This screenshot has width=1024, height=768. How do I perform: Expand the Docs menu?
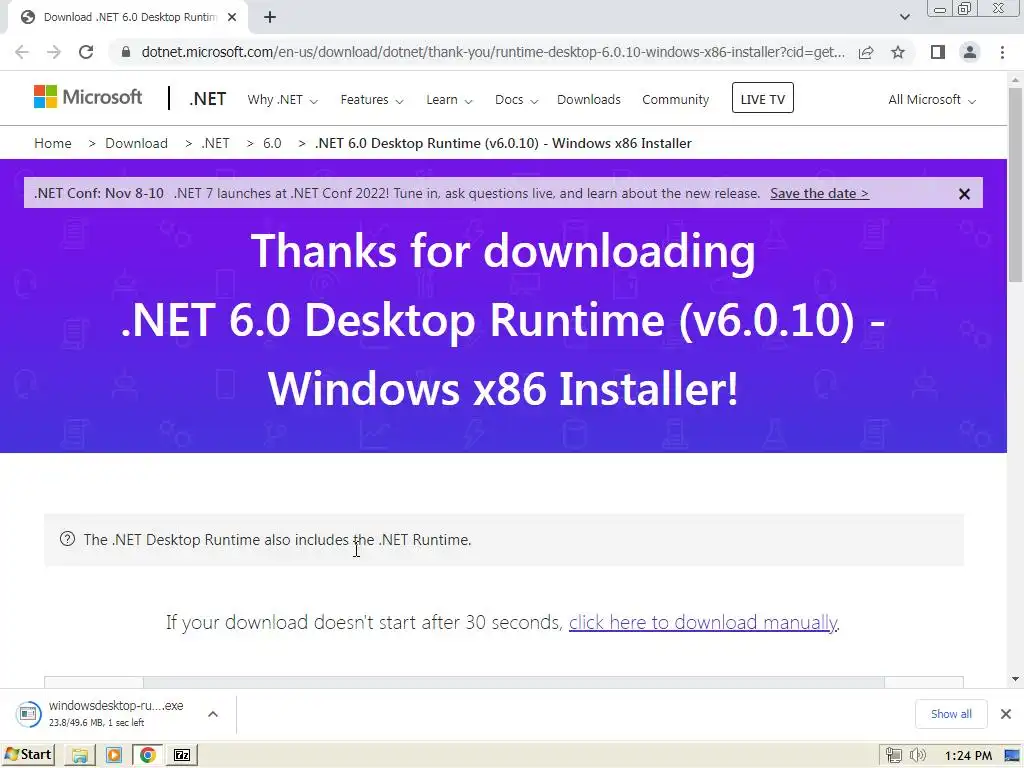point(516,100)
